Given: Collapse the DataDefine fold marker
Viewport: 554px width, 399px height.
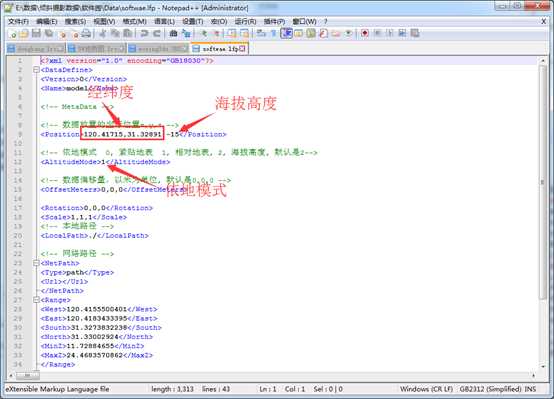Looking at the screenshot, I should pos(36,70).
